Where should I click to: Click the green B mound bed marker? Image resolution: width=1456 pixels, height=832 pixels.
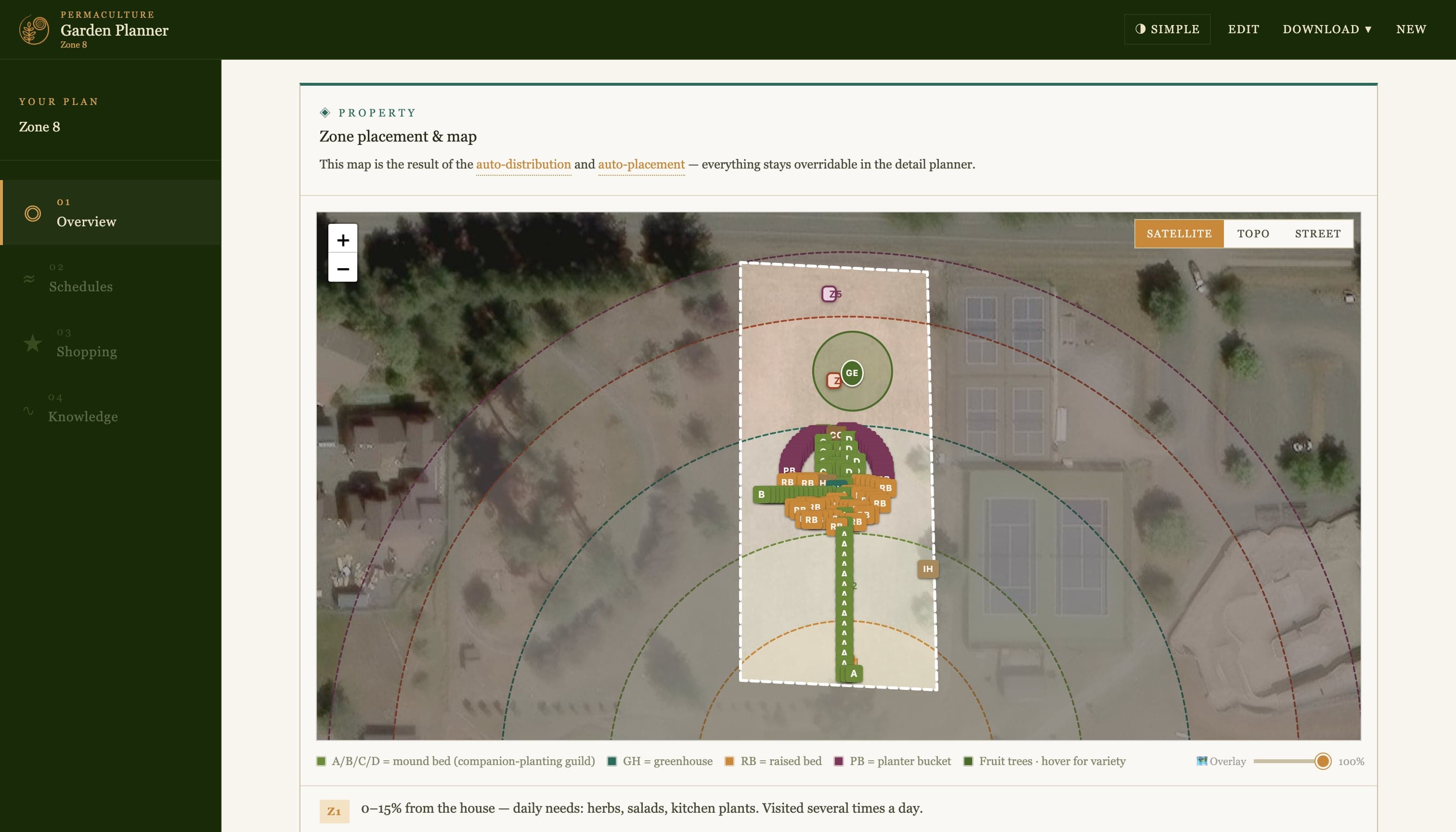pos(761,494)
